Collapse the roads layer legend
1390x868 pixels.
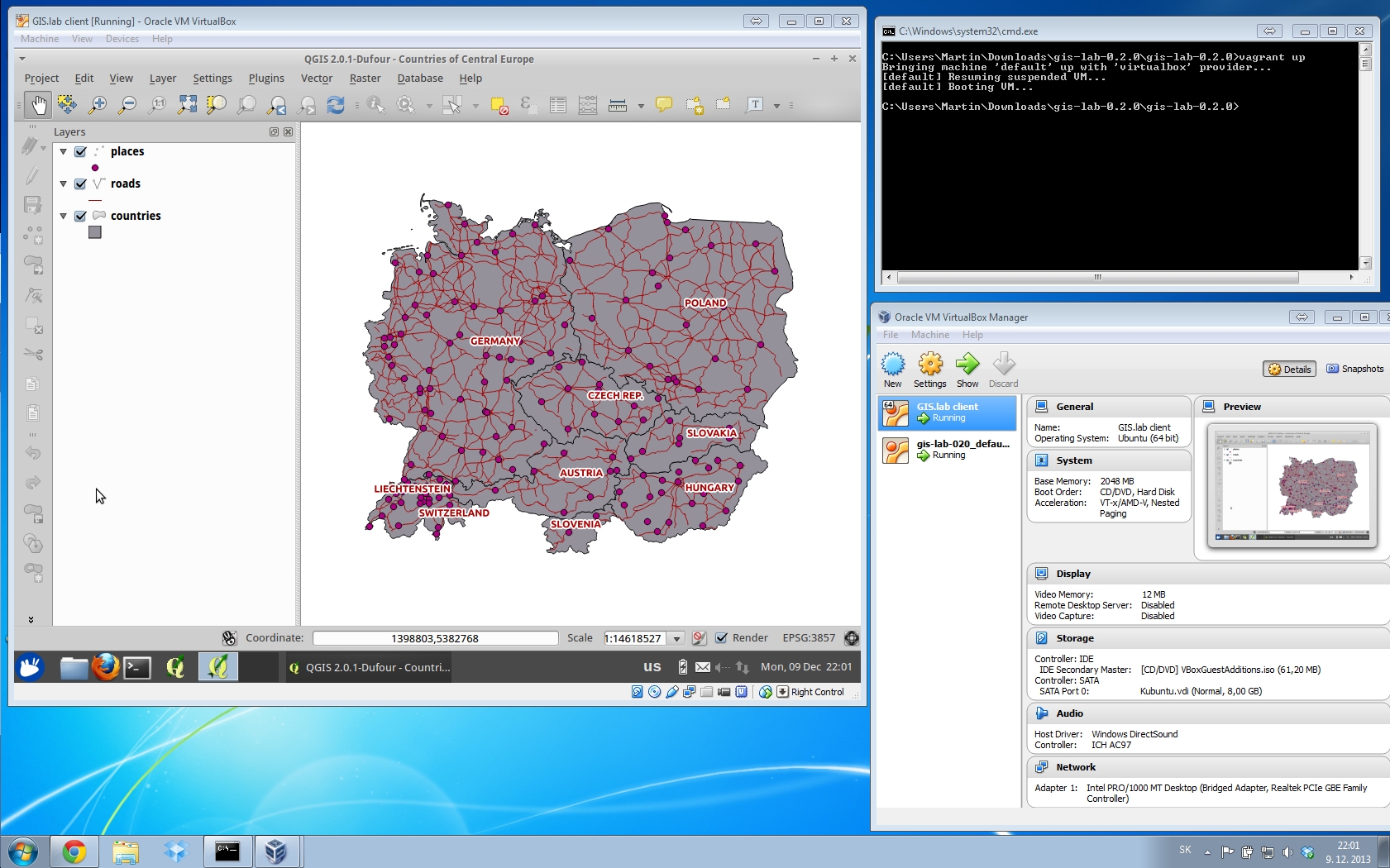point(63,184)
